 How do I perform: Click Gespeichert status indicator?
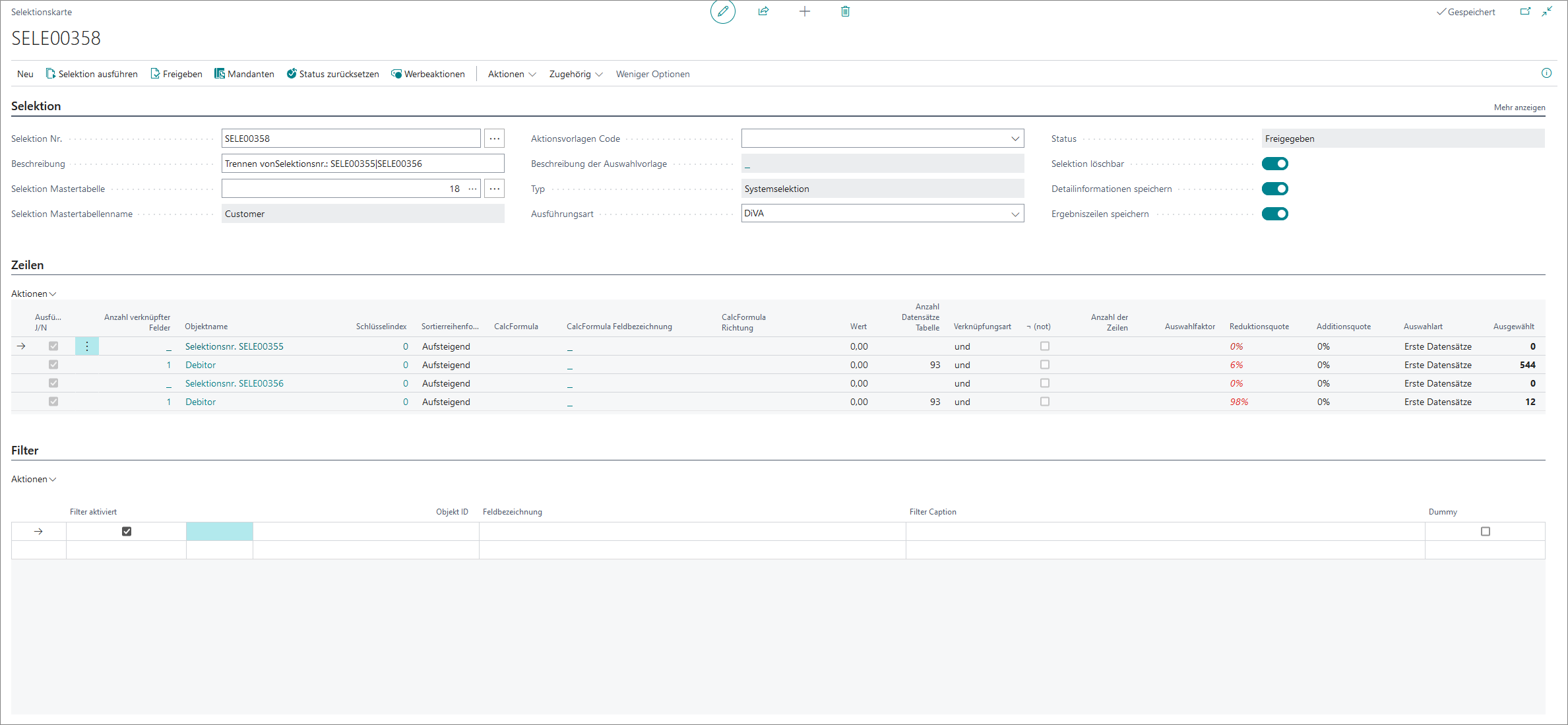click(1466, 12)
